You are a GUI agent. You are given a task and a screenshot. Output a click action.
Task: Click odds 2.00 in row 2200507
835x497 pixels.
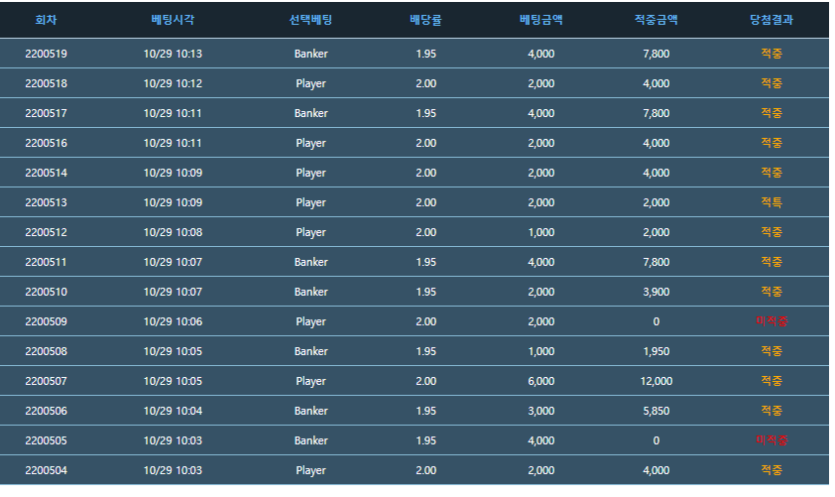click(426, 381)
